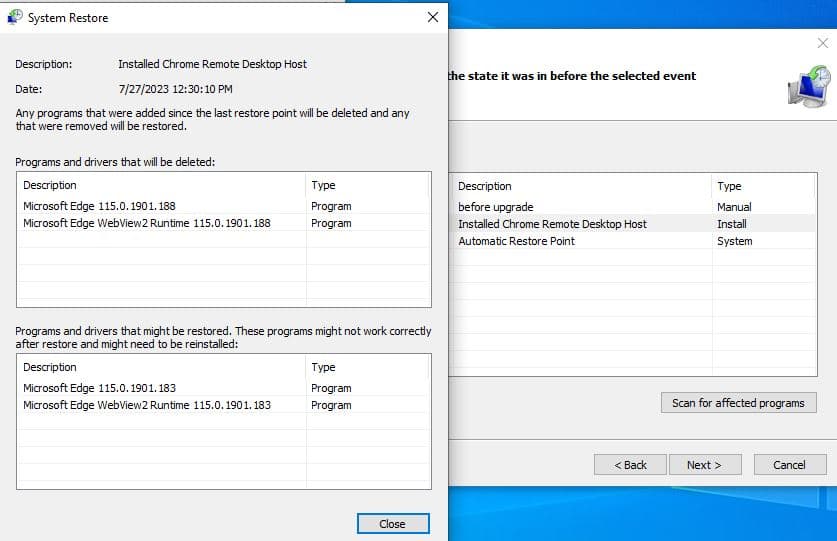Click the 'Install' type cell
The image size is (837, 541).
click(731, 224)
